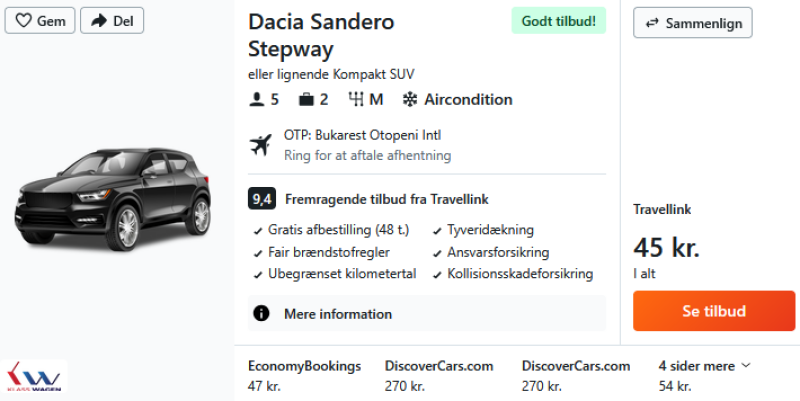Click the compare arrows icon

tap(653, 23)
